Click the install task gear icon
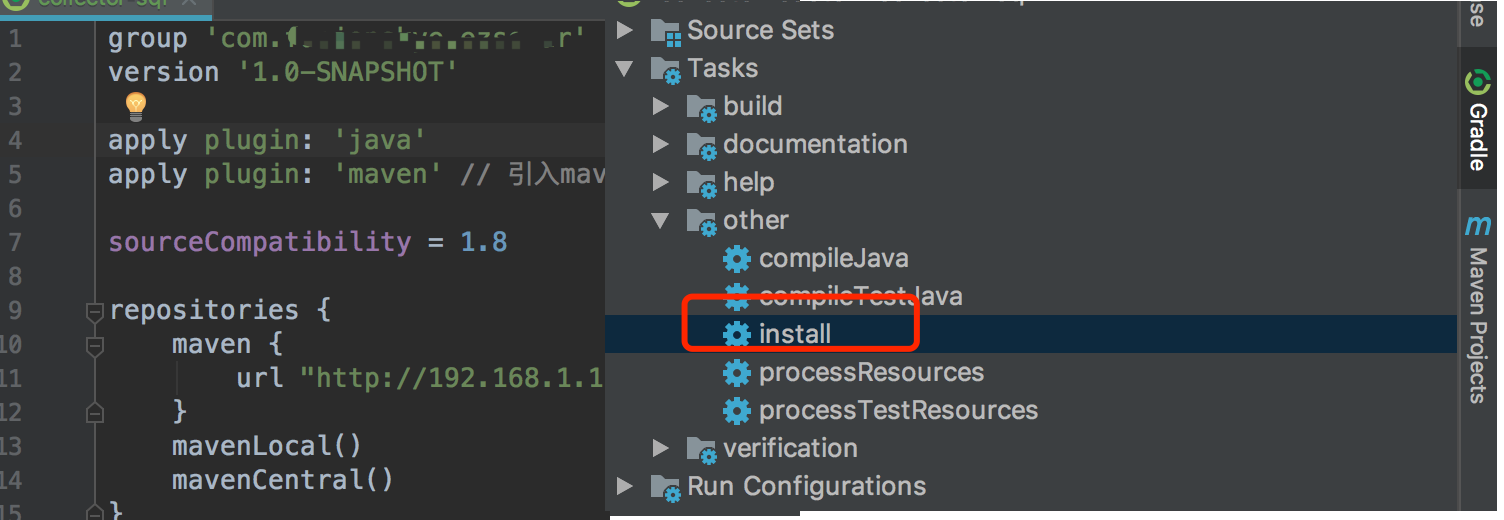This screenshot has height=520, width=1504. [x=736, y=335]
